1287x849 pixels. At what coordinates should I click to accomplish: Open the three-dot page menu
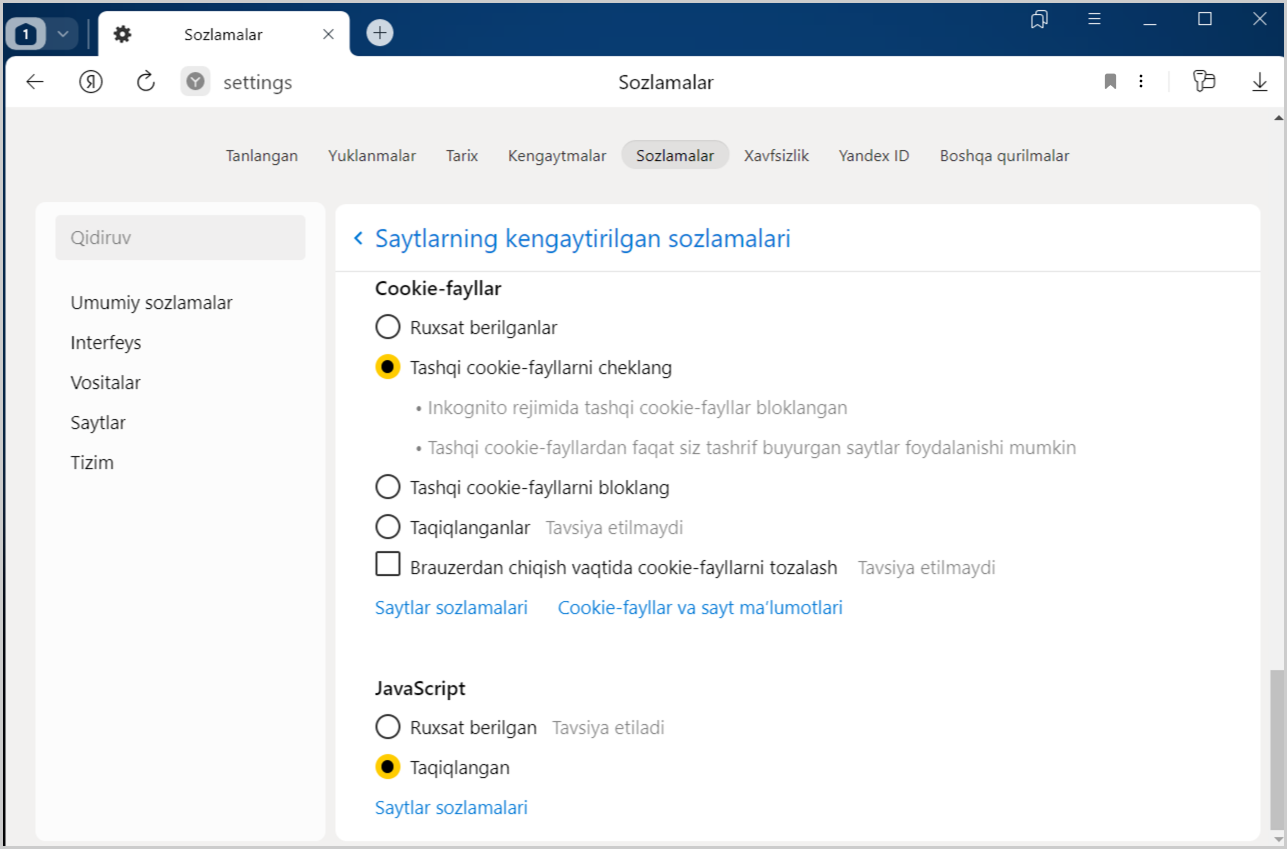tap(1141, 82)
